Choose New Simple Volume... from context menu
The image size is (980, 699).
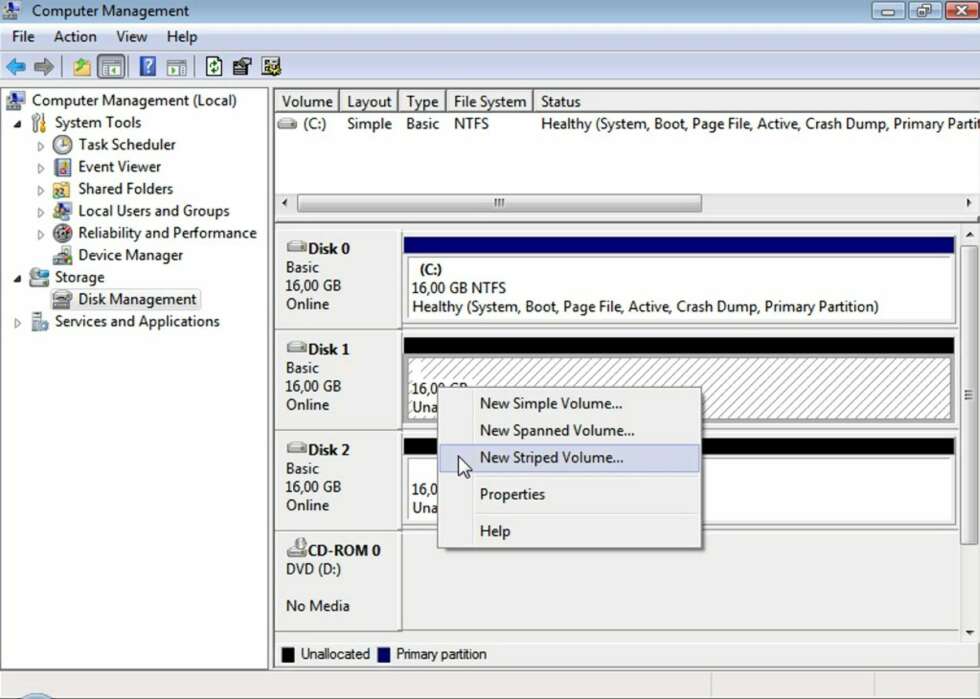tap(569, 404)
